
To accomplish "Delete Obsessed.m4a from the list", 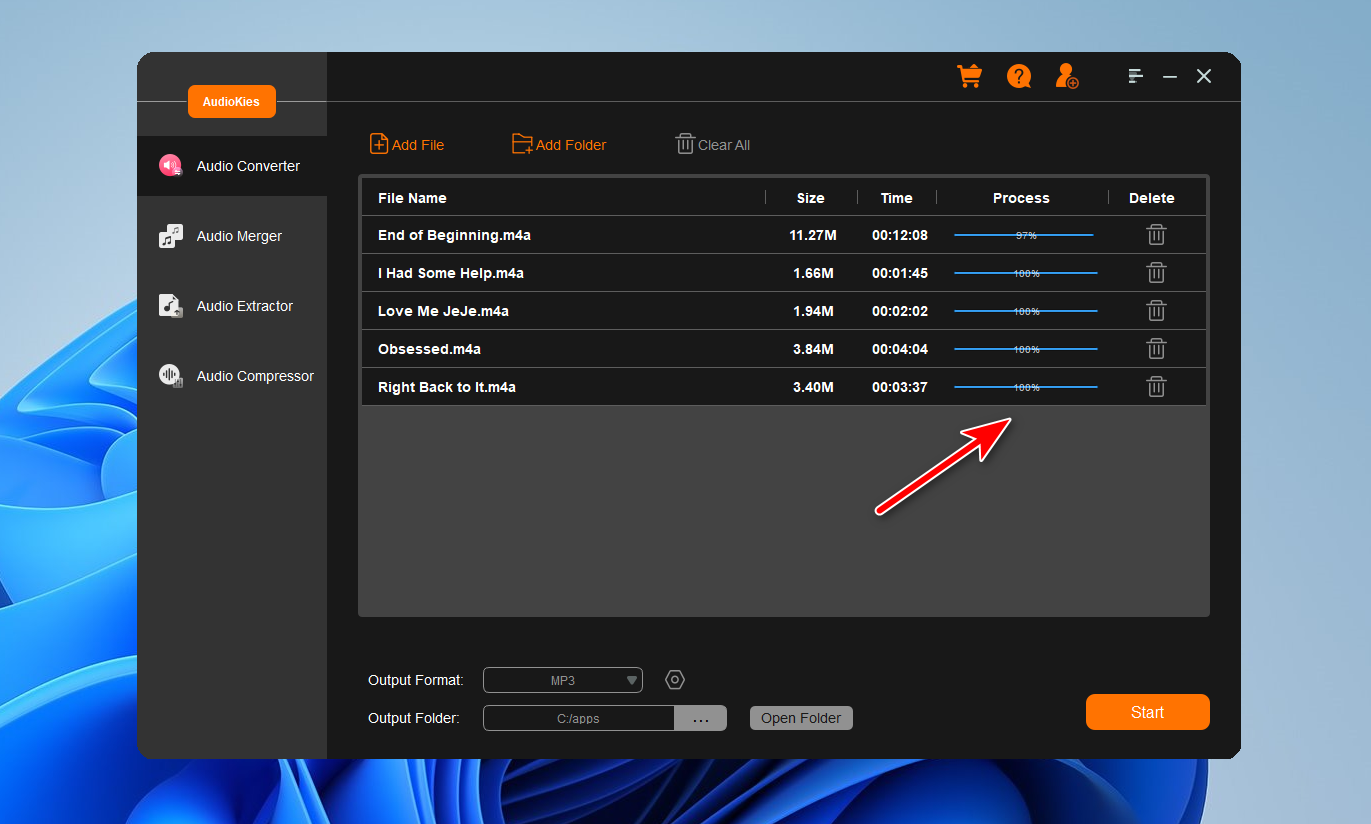I will (x=1156, y=349).
